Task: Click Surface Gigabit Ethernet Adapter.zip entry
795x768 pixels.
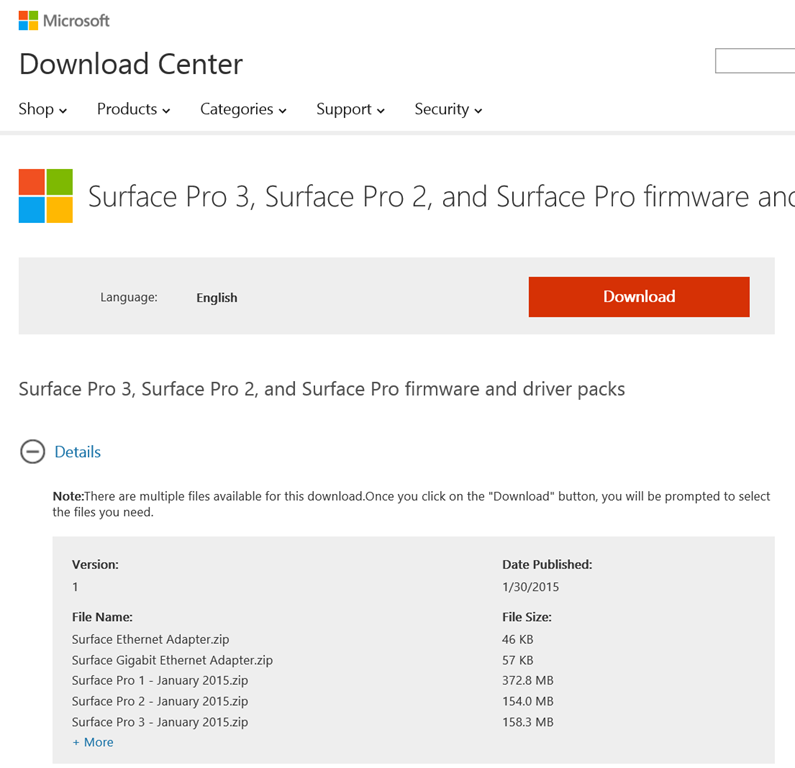Action: 172,660
